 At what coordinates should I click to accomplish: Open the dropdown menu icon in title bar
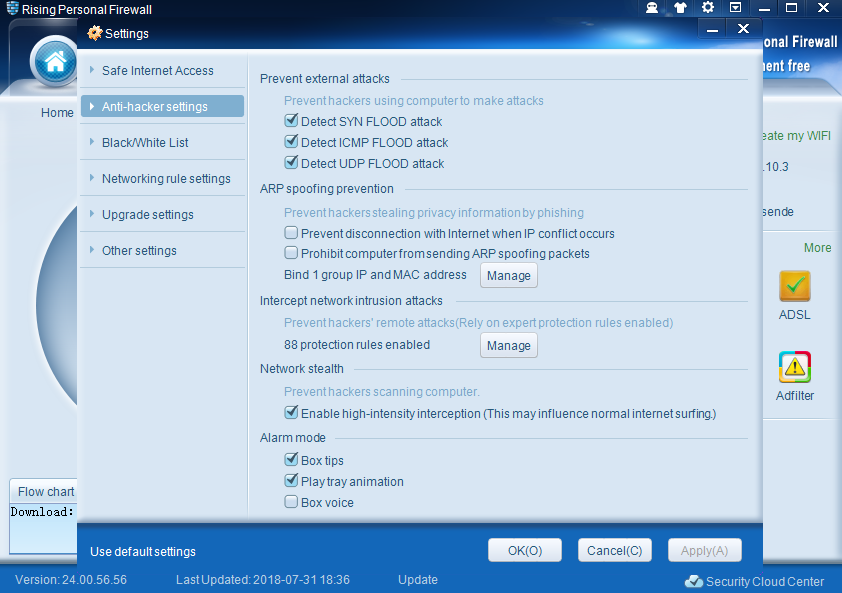[735, 8]
